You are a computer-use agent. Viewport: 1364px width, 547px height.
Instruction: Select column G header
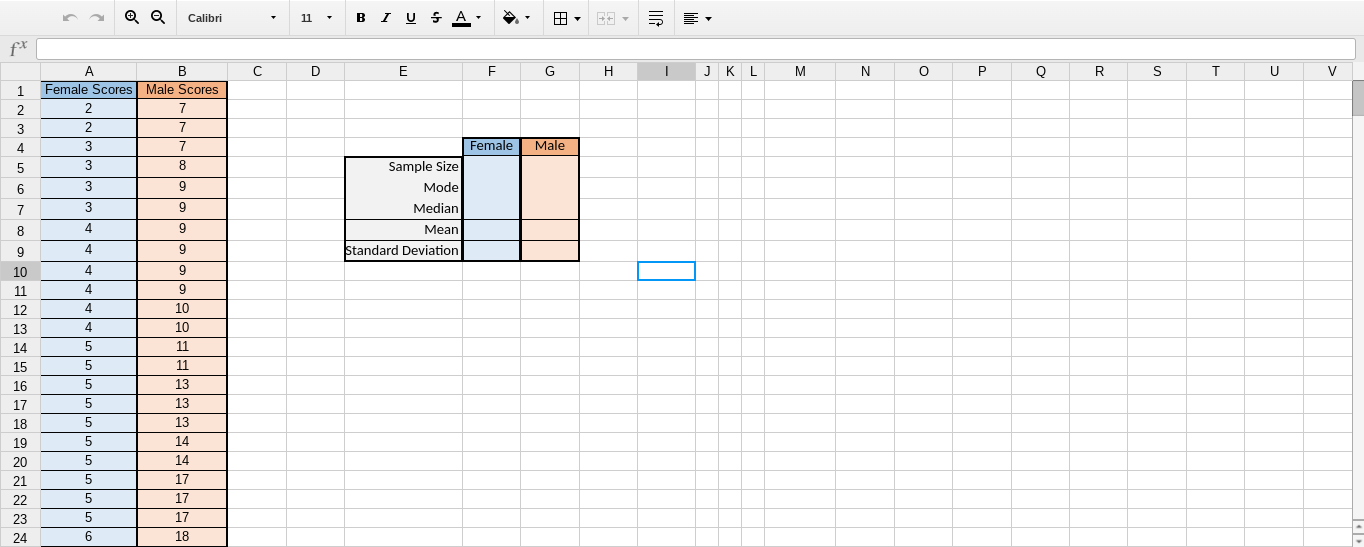[550, 71]
